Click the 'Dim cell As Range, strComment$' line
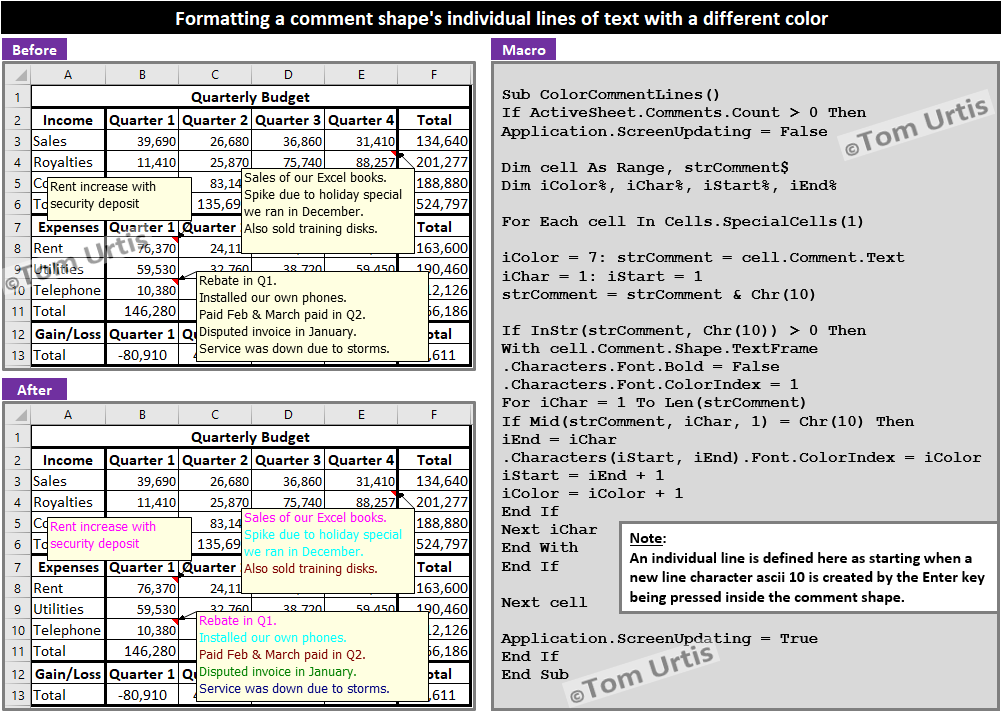The width and height of the screenshot is (1003, 713). (x=645, y=168)
